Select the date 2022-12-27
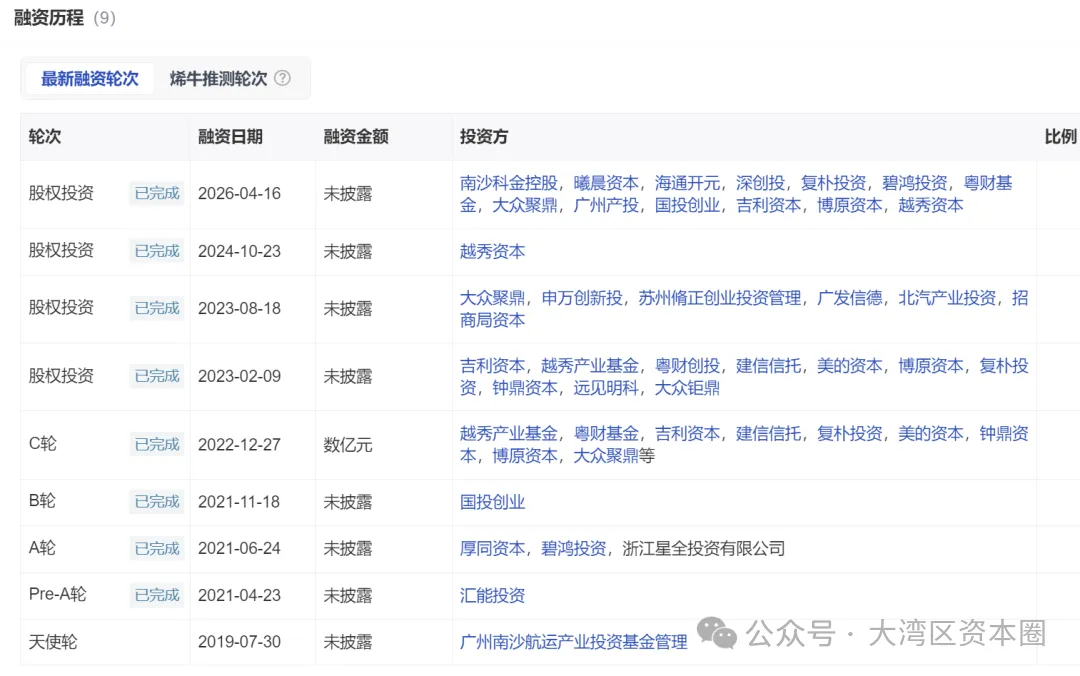Viewport: 1080px width, 676px height. point(239,444)
